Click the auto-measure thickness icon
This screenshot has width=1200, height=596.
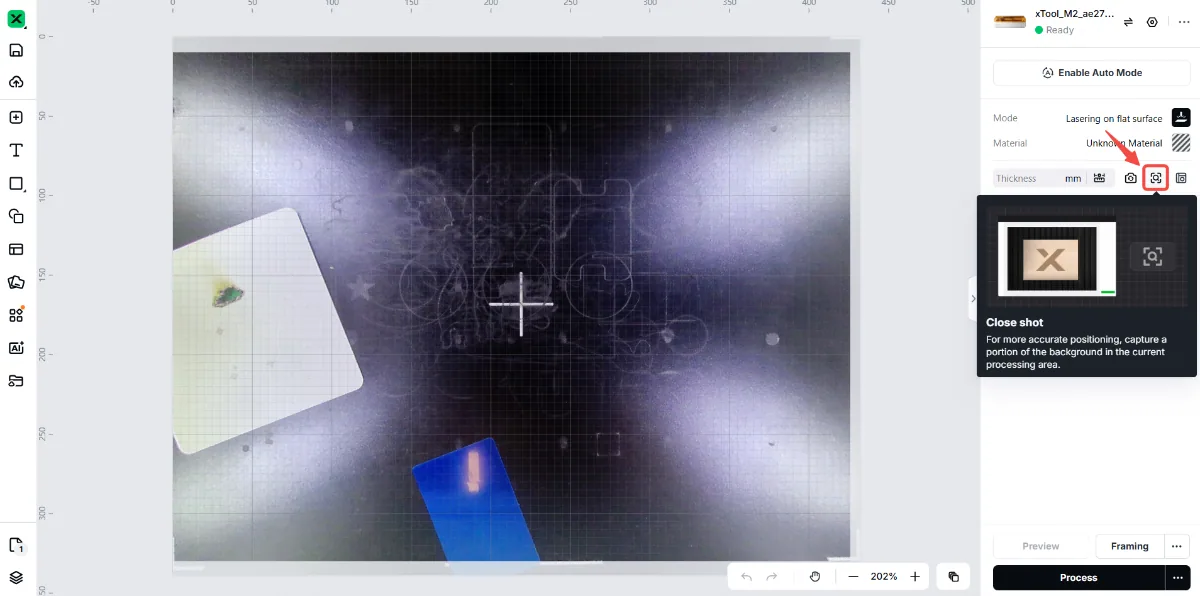pyautogui.click(x=1099, y=178)
